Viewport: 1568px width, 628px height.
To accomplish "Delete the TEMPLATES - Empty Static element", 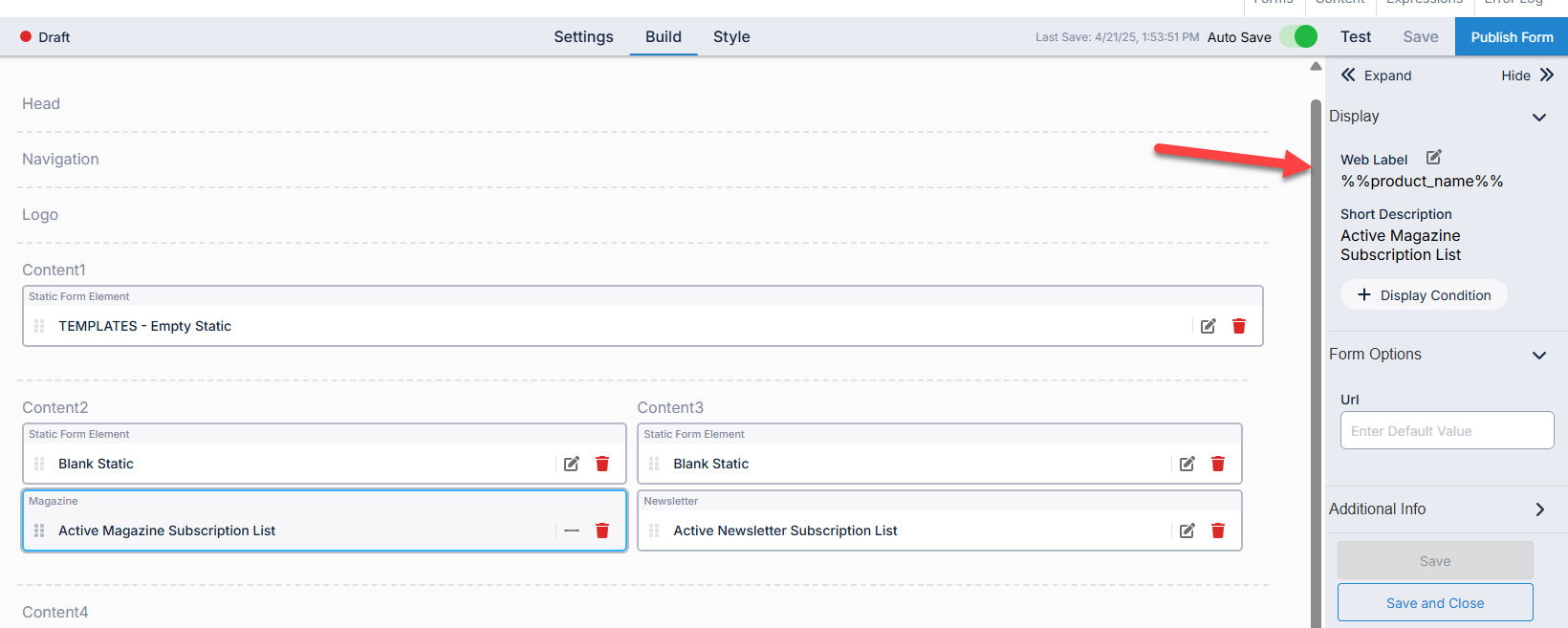I will pyautogui.click(x=1239, y=326).
